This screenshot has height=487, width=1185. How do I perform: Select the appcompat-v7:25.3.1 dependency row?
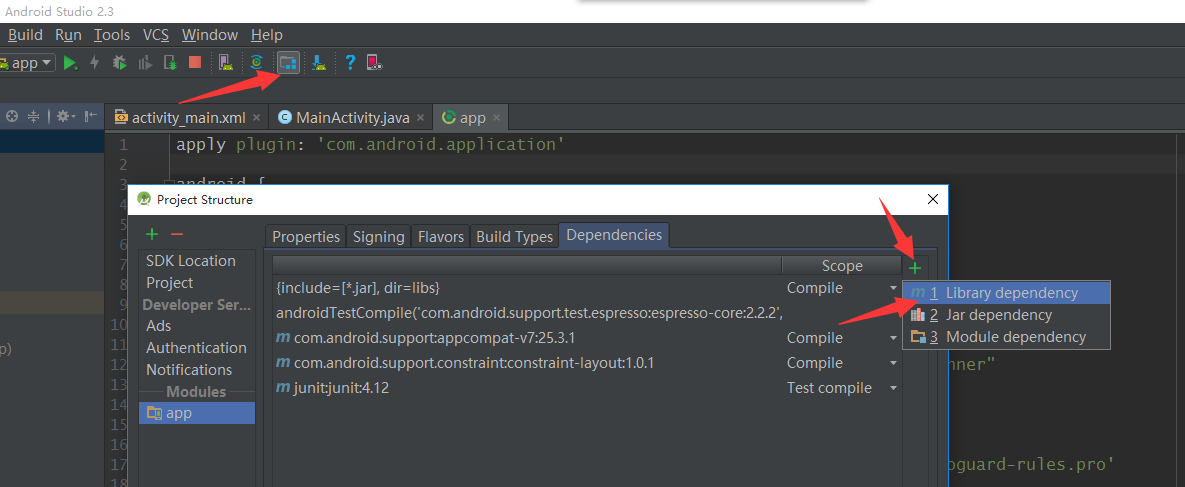tap(587, 338)
